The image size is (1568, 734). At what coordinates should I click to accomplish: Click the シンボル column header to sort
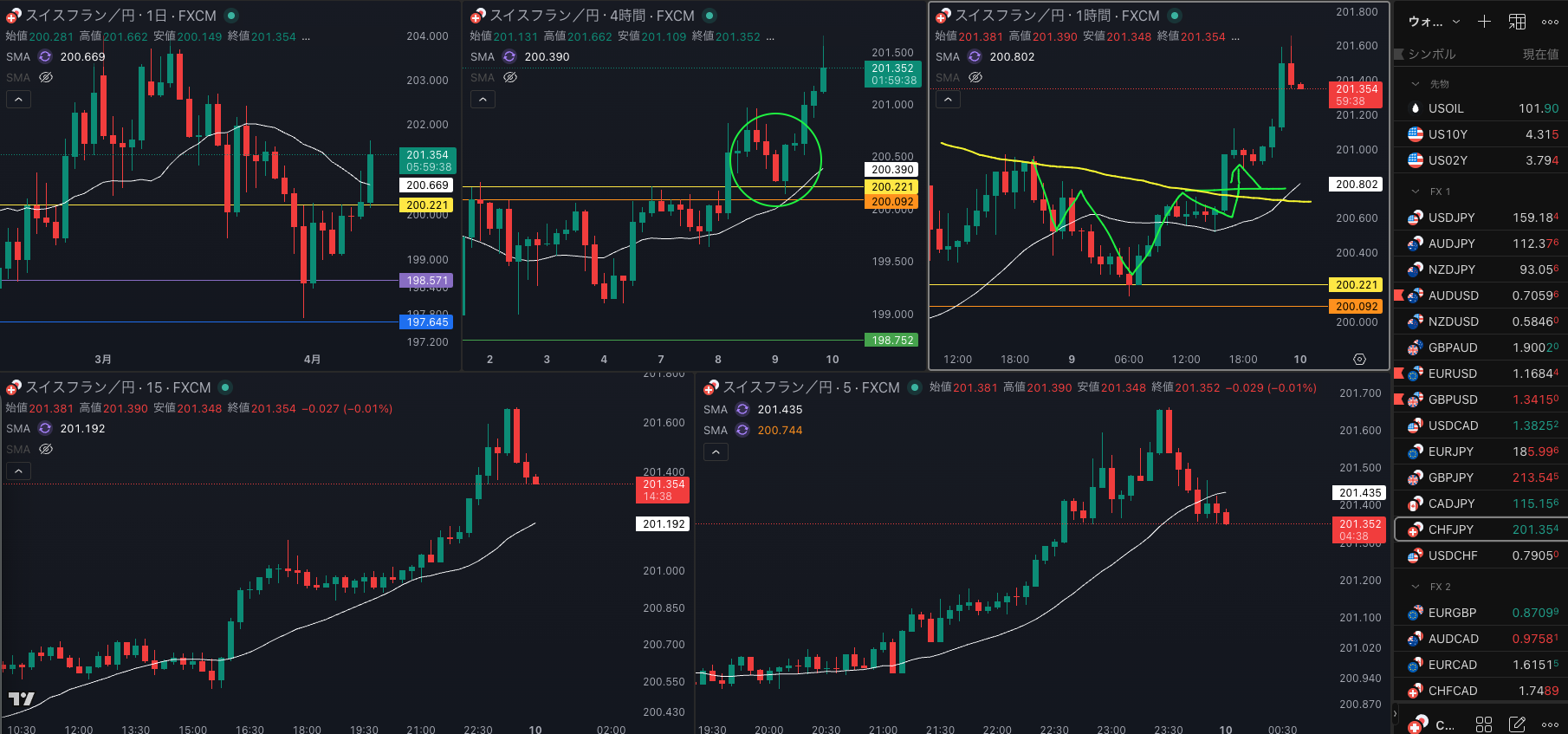point(1431,54)
